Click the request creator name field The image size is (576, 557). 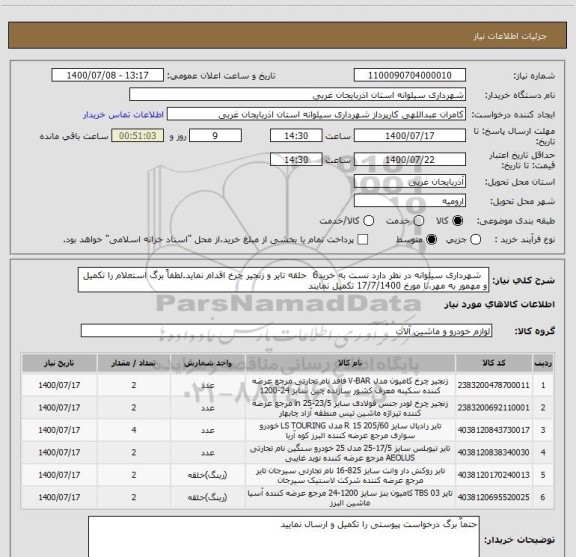(x=316, y=115)
